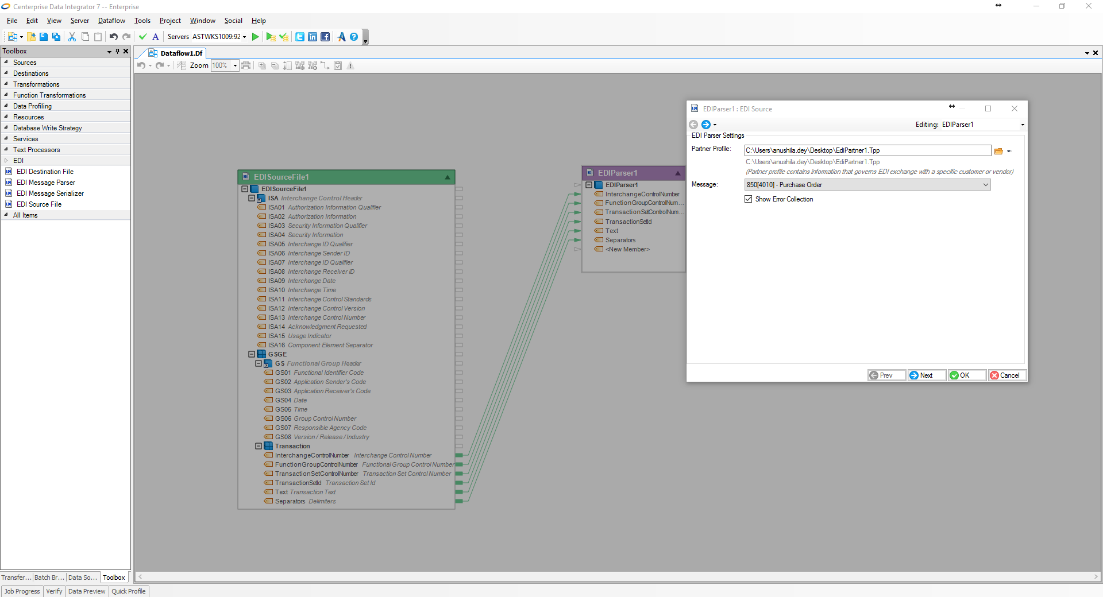Viewport: 1103px width, 597px height.
Task: Switch to the Data Preview tab
Action: click(x=87, y=591)
